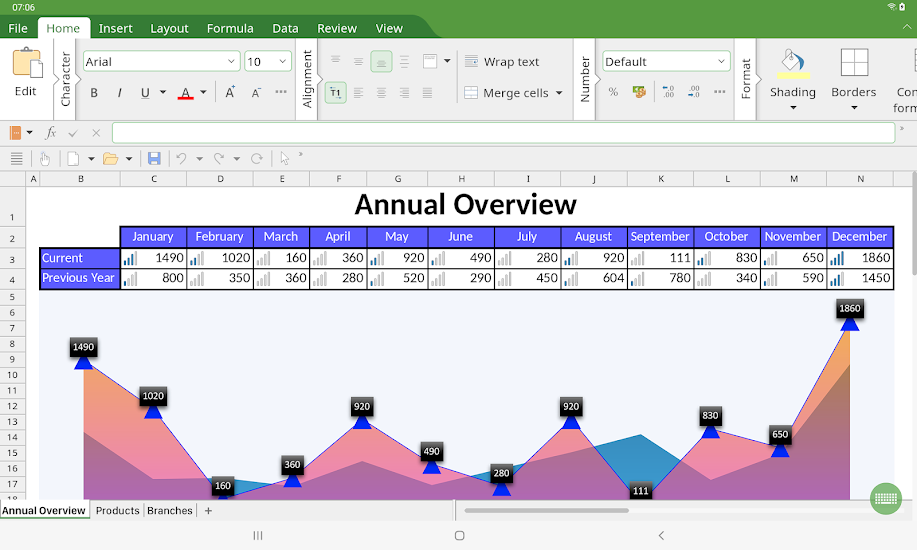
Task: Click the increase font size icon
Action: 230,92
